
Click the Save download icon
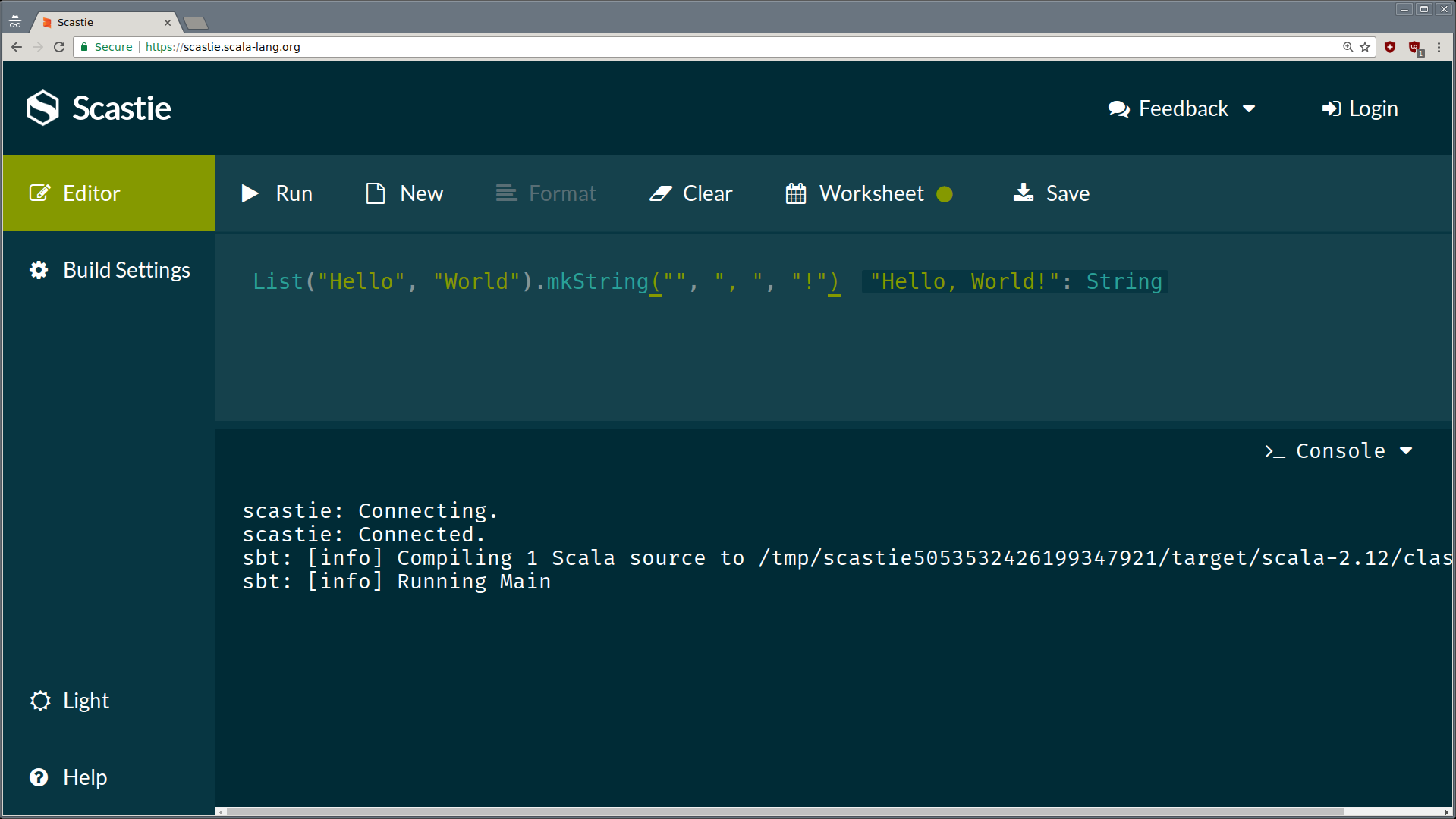(1024, 193)
